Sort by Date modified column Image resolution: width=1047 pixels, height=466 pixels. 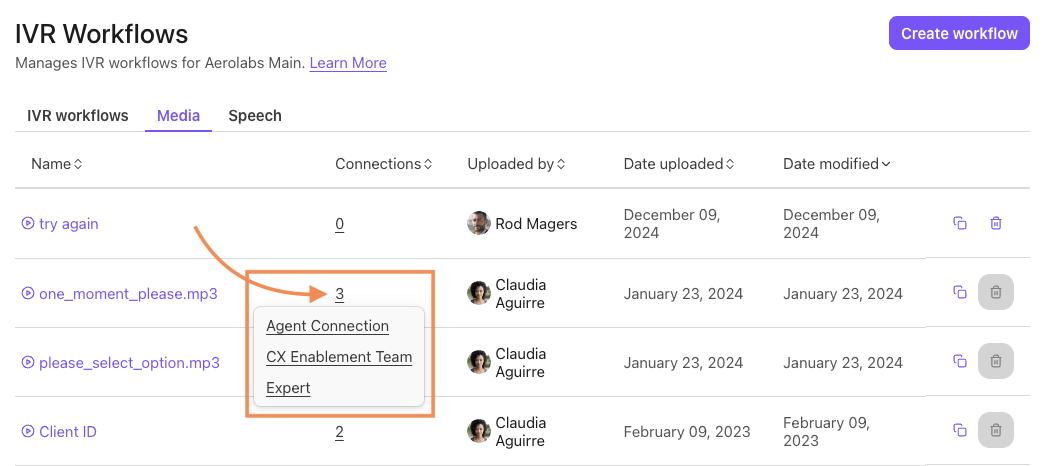pos(837,164)
